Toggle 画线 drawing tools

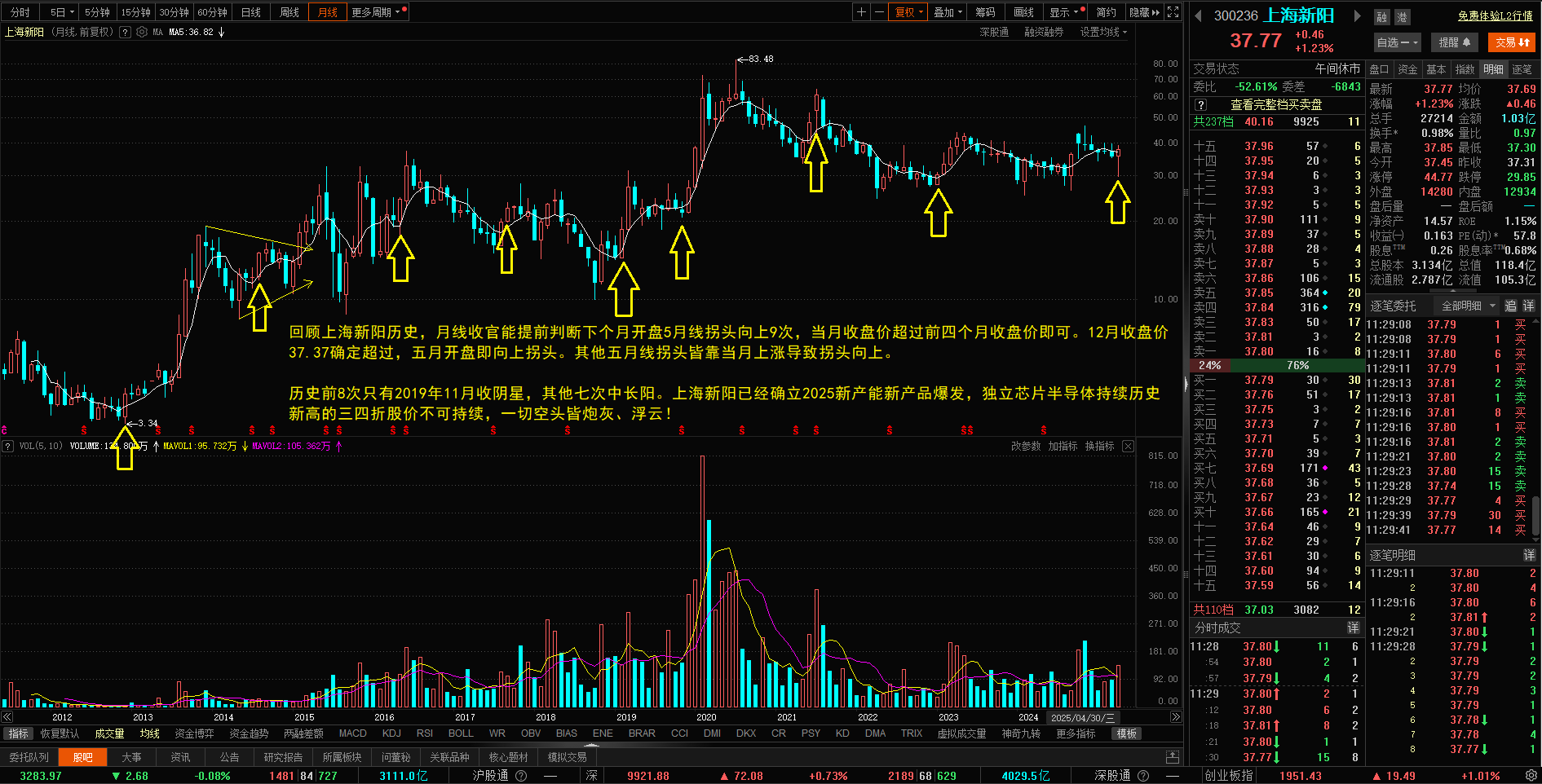click(1023, 12)
